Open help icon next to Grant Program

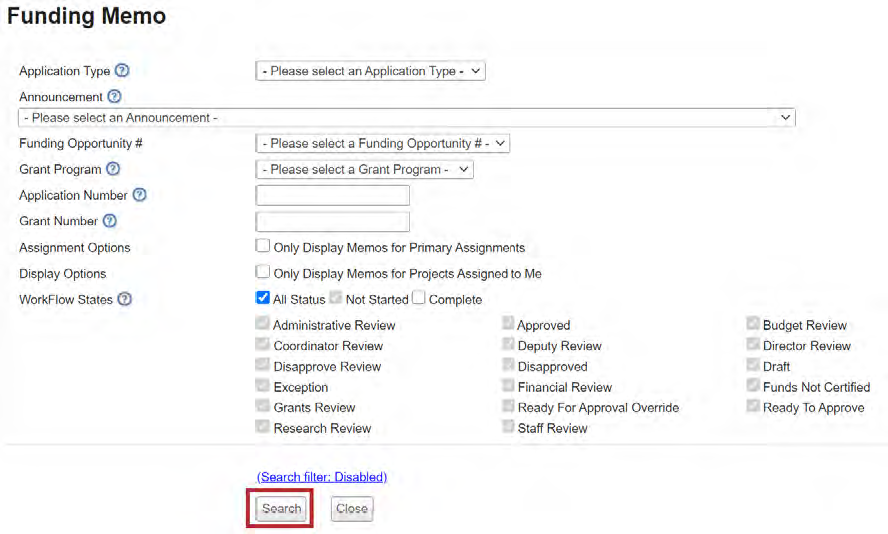pos(113,169)
